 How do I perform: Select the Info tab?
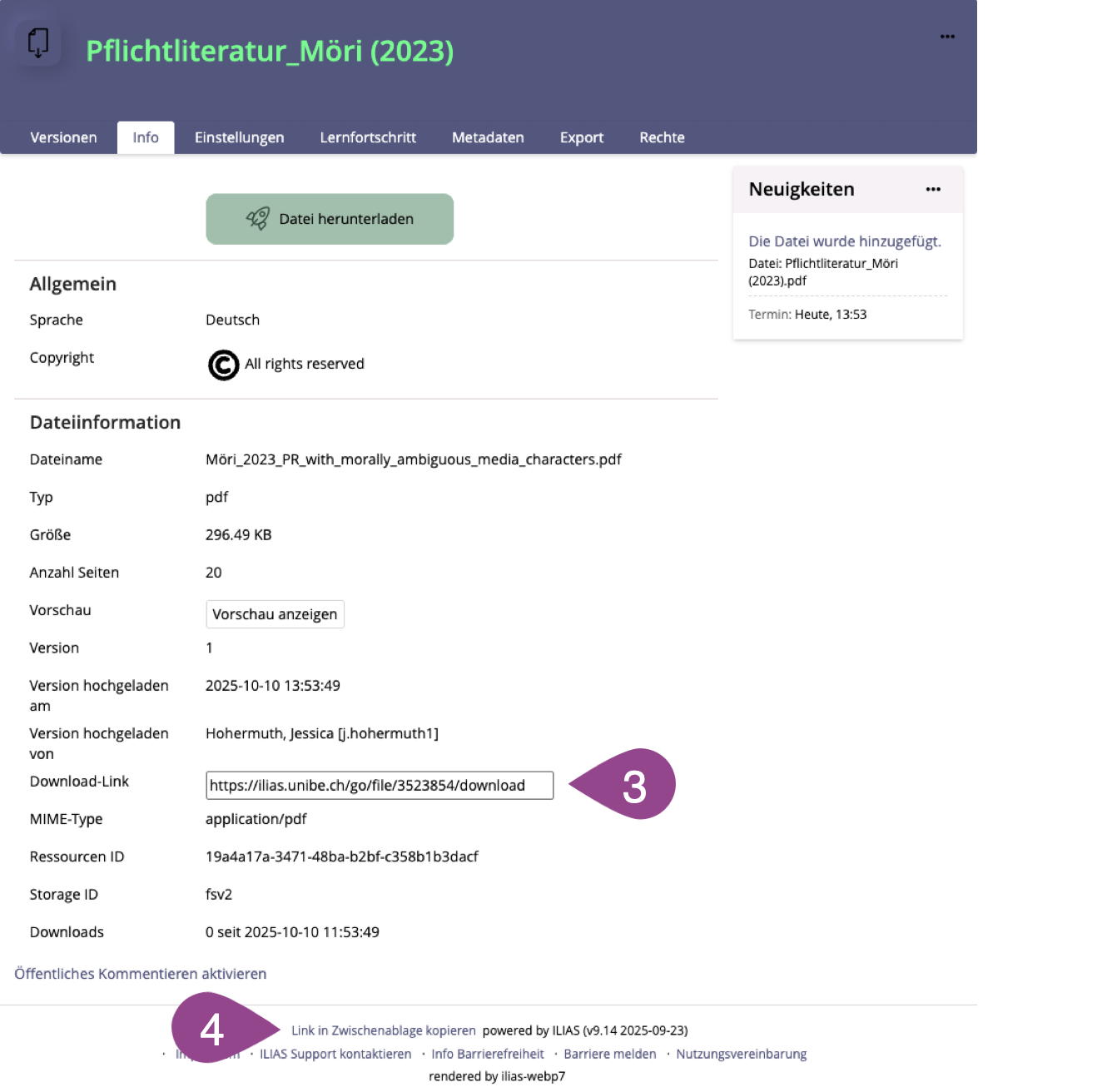146,137
